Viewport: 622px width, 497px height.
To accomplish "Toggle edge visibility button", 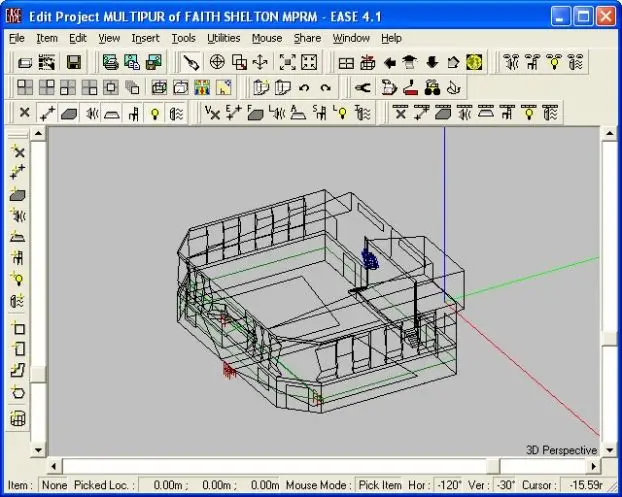I will 47,113.
